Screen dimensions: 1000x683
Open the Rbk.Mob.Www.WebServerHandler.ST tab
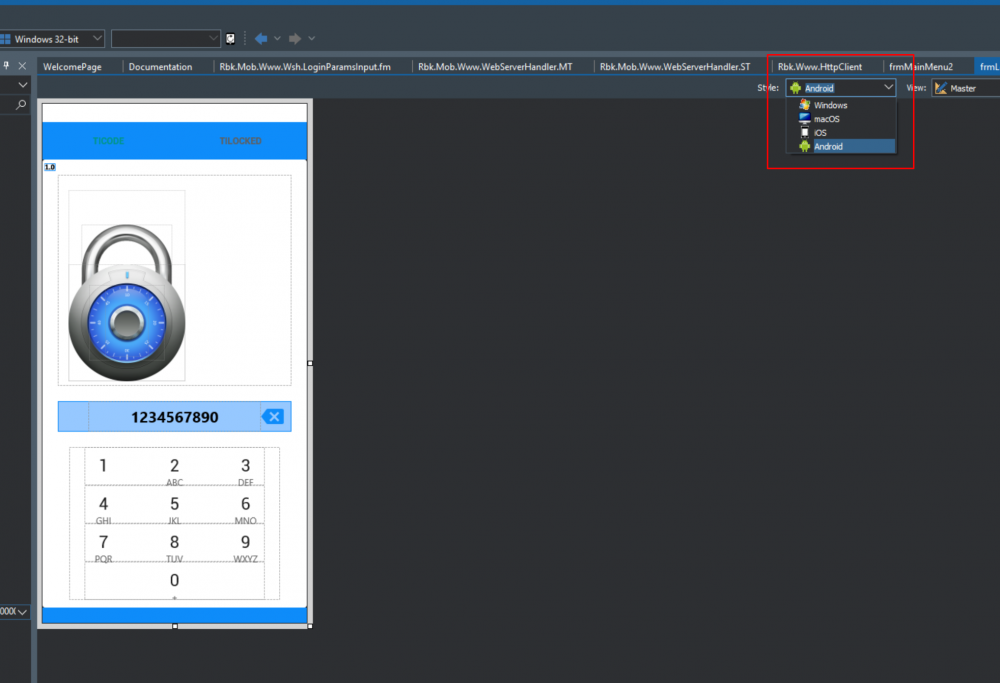[x=675, y=66]
